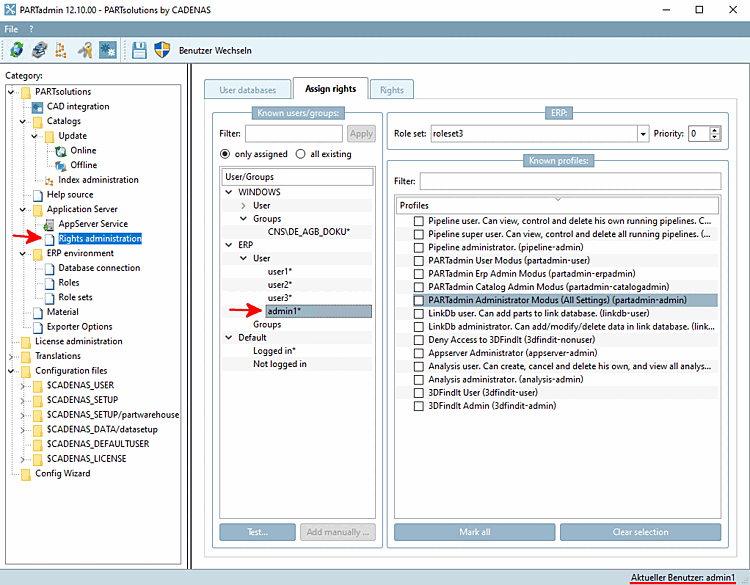Viewport: 750px width, 585px height.
Task: Check PARTadmin User Modus profile
Action: [x=419, y=261]
